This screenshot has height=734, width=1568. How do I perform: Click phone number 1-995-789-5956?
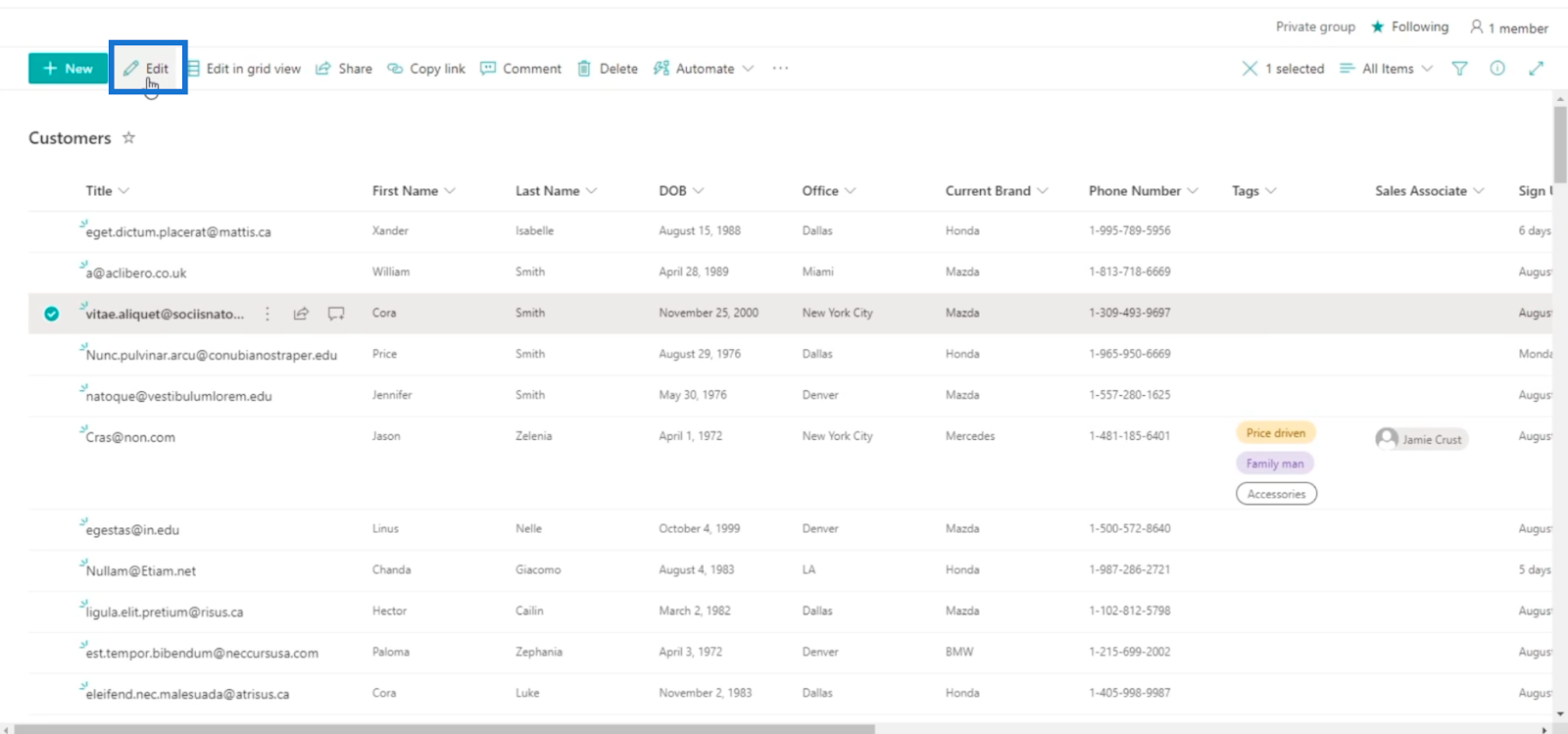1129,231
